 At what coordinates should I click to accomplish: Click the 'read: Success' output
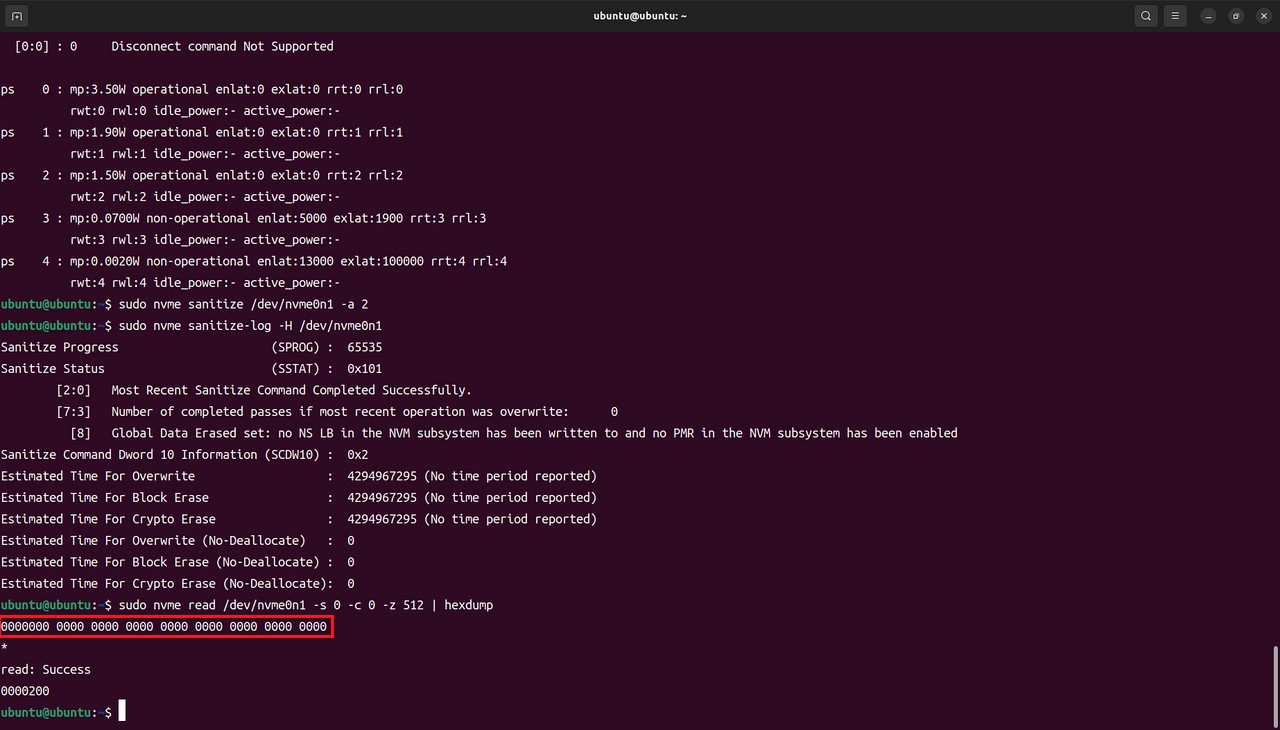pyautogui.click(x=46, y=670)
